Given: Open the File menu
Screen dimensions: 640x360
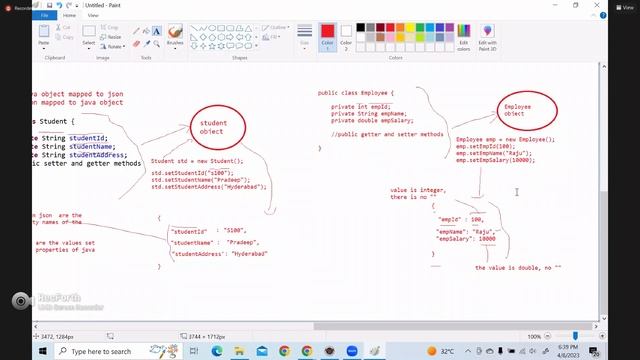Looking at the screenshot, I should (44, 16).
